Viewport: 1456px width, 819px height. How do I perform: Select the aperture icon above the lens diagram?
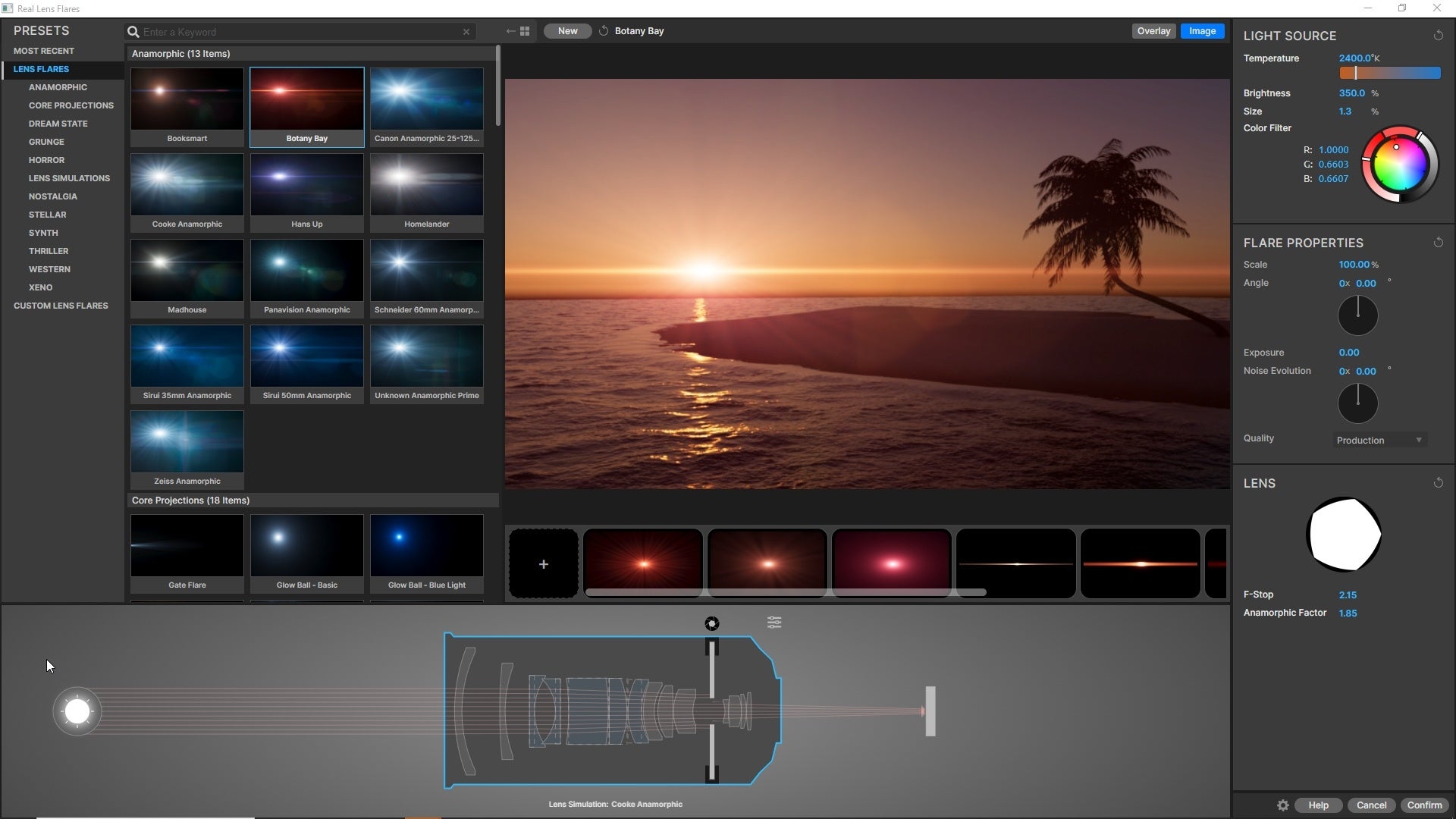point(711,623)
